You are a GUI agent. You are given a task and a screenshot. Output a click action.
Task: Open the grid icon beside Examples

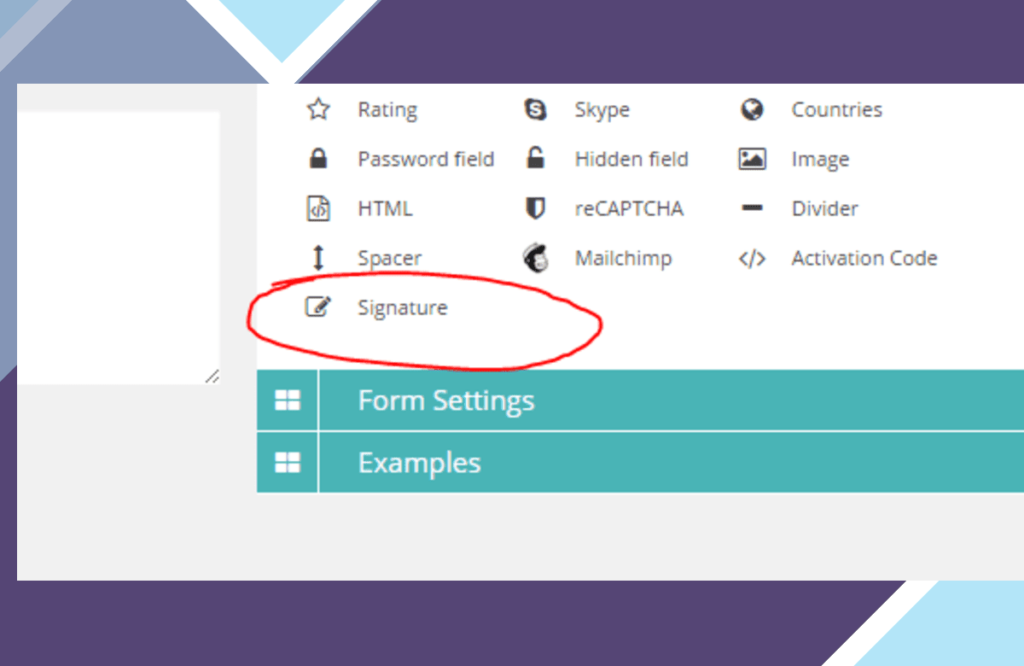(287, 462)
